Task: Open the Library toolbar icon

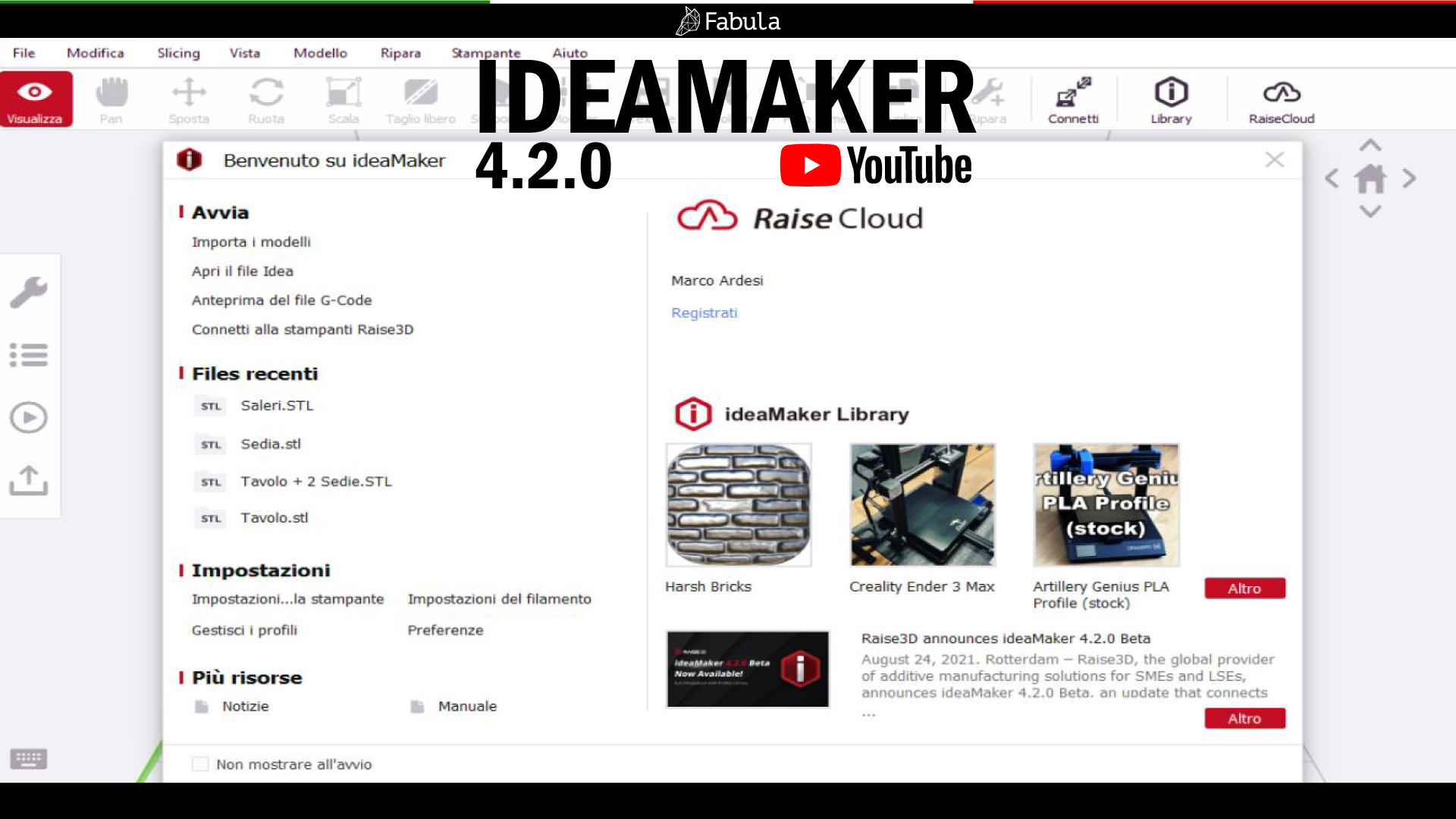Action: pos(1171,99)
